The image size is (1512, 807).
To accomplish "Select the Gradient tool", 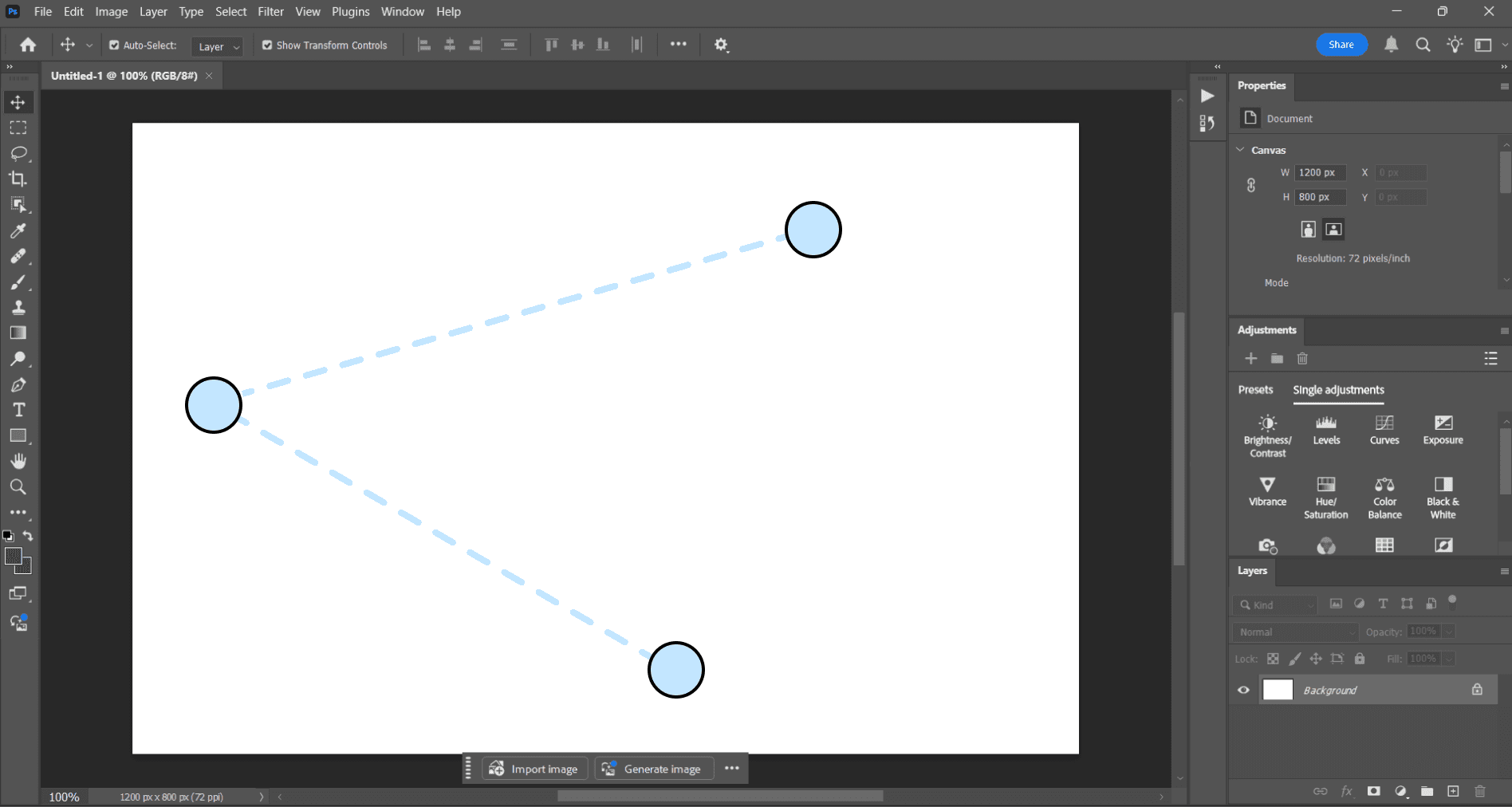I will pyautogui.click(x=18, y=333).
